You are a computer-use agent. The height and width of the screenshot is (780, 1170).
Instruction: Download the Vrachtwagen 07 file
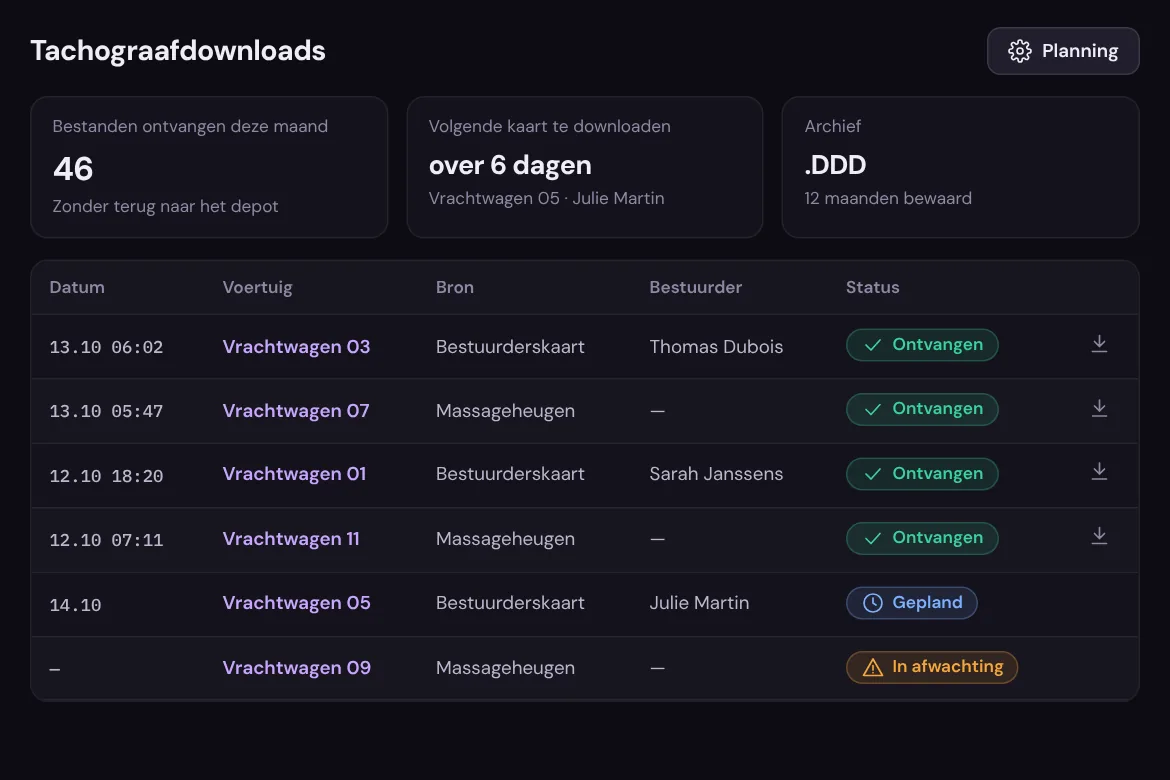point(1099,409)
